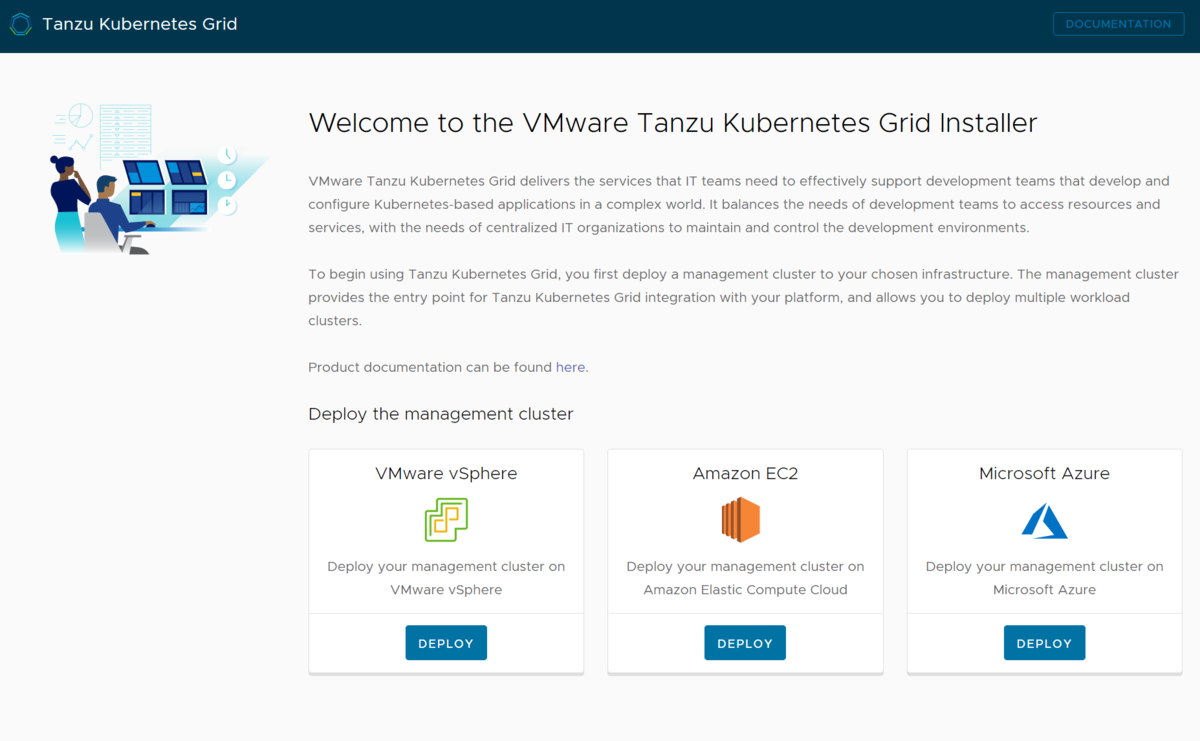Click the 'Microsoft Azure' card title
Image resolution: width=1200 pixels, height=741 pixels.
click(x=1044, y=473)
